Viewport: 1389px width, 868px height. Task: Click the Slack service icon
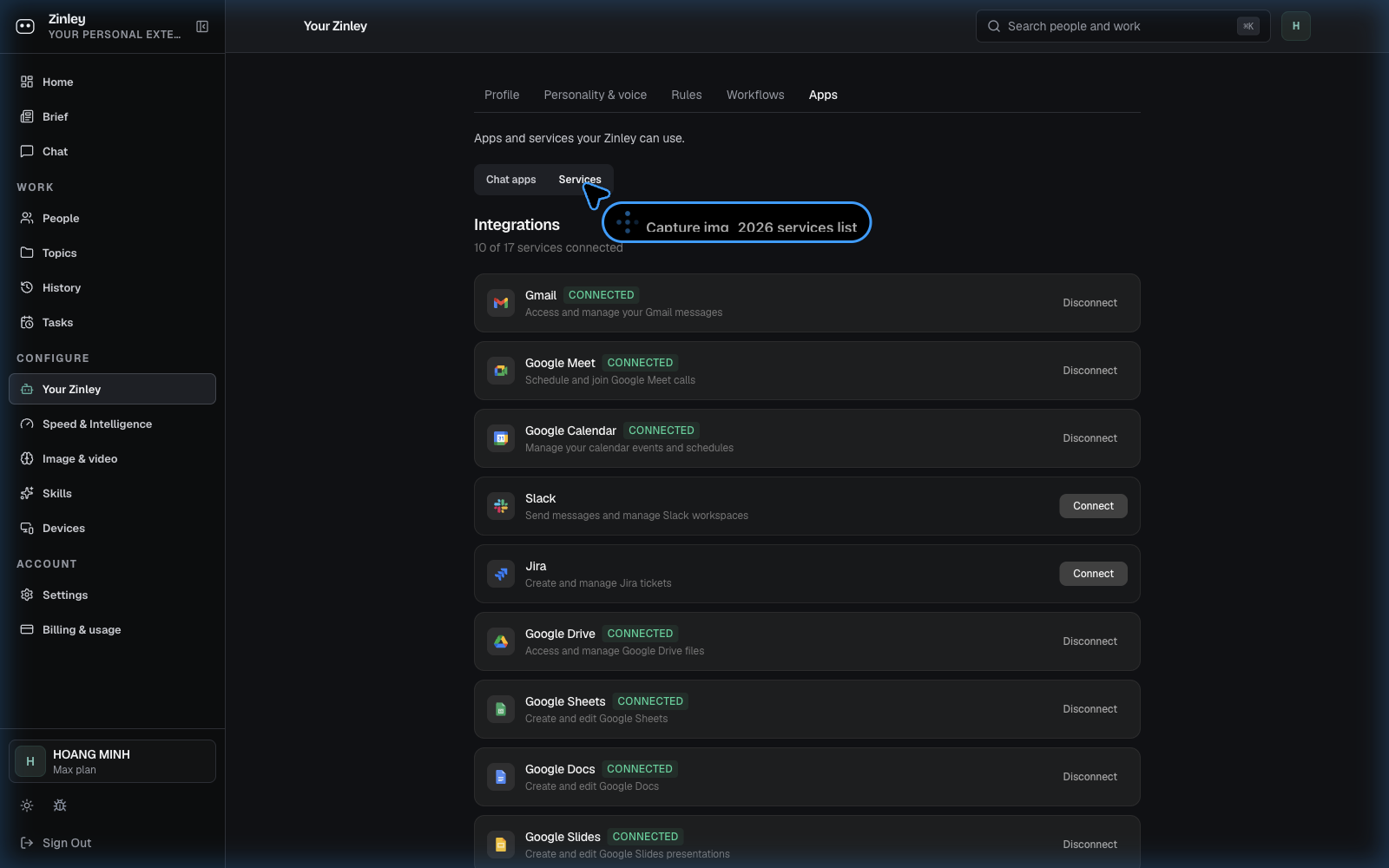point(501,506)
